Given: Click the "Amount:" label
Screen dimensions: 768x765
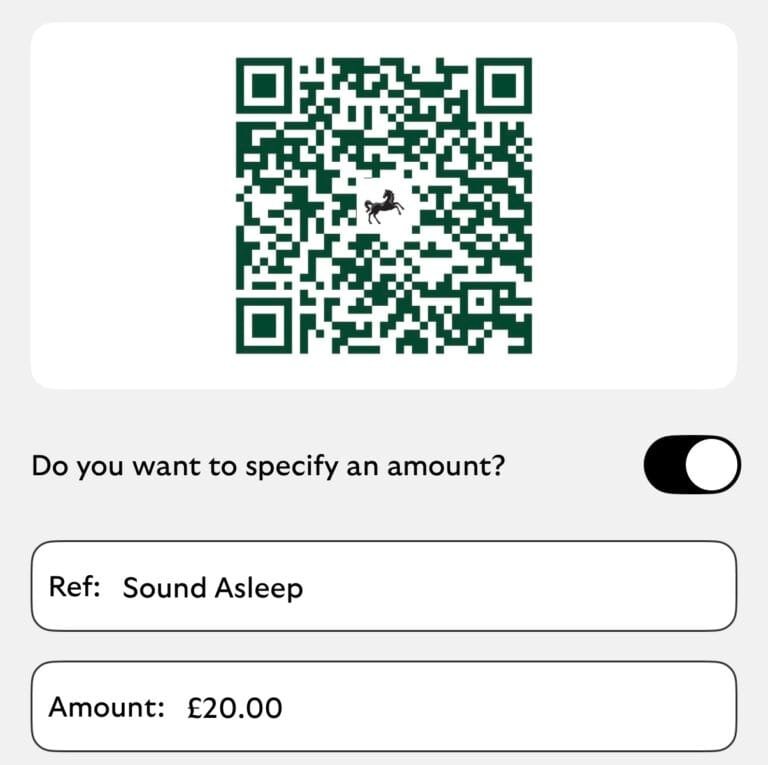Looking at the screenshot, I should (x=106, y=708).
